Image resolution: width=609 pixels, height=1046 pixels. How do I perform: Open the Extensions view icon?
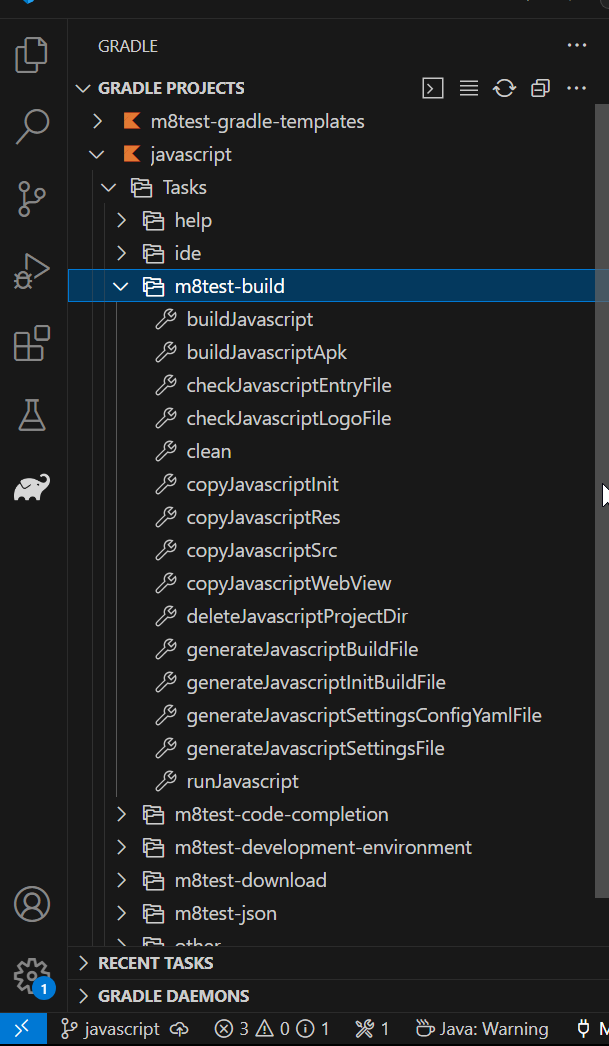coord(32,343)
